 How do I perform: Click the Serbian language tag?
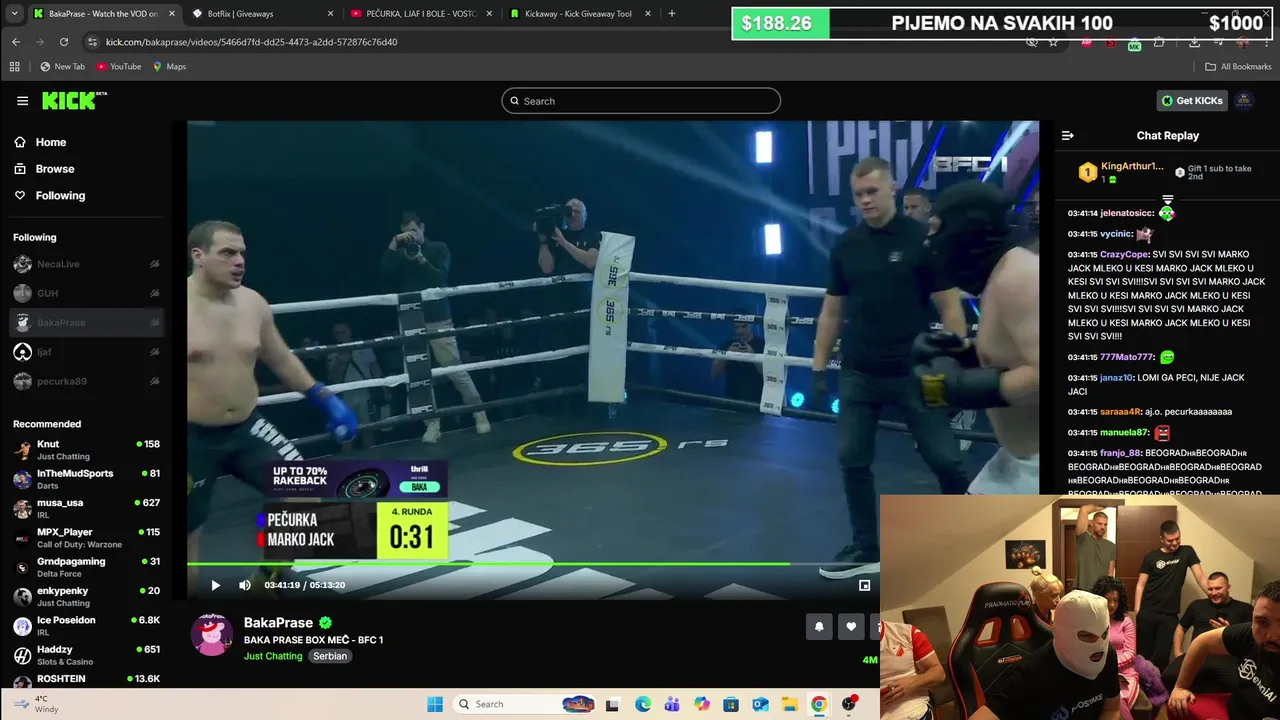tap(330, 656)
